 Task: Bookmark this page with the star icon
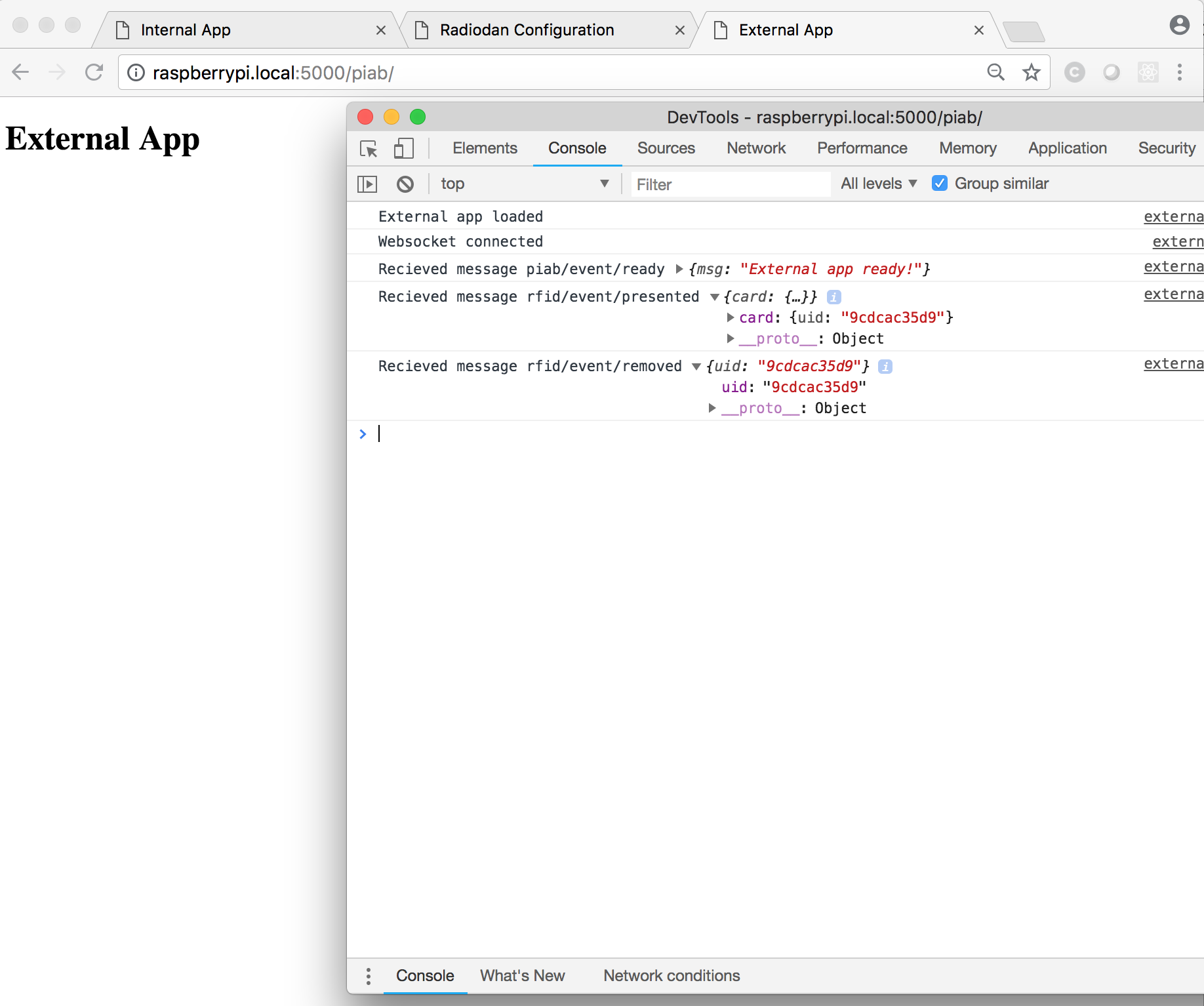tap(1032, 72)
